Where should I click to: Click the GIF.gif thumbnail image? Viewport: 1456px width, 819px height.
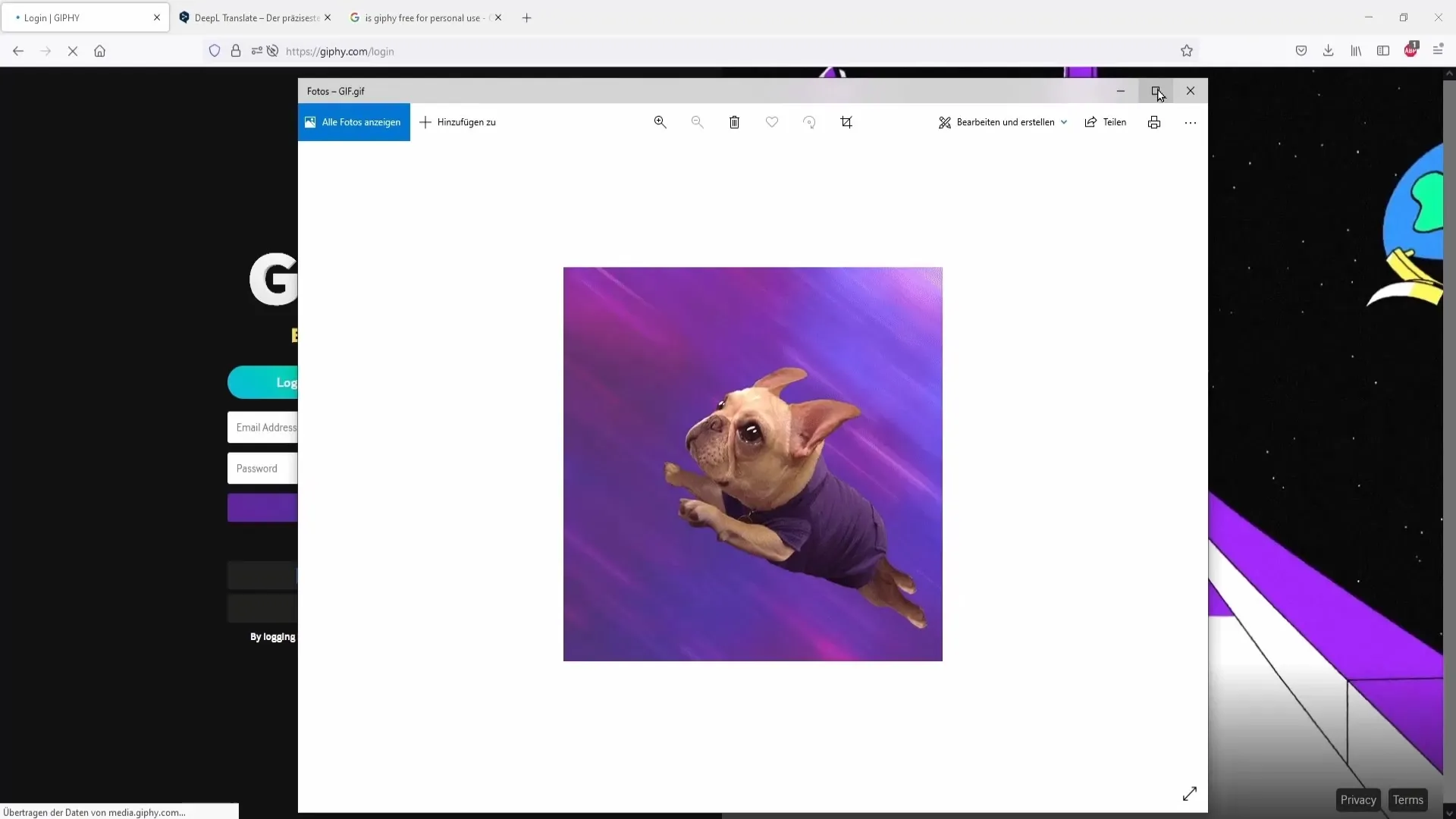(x=752, y=463)
